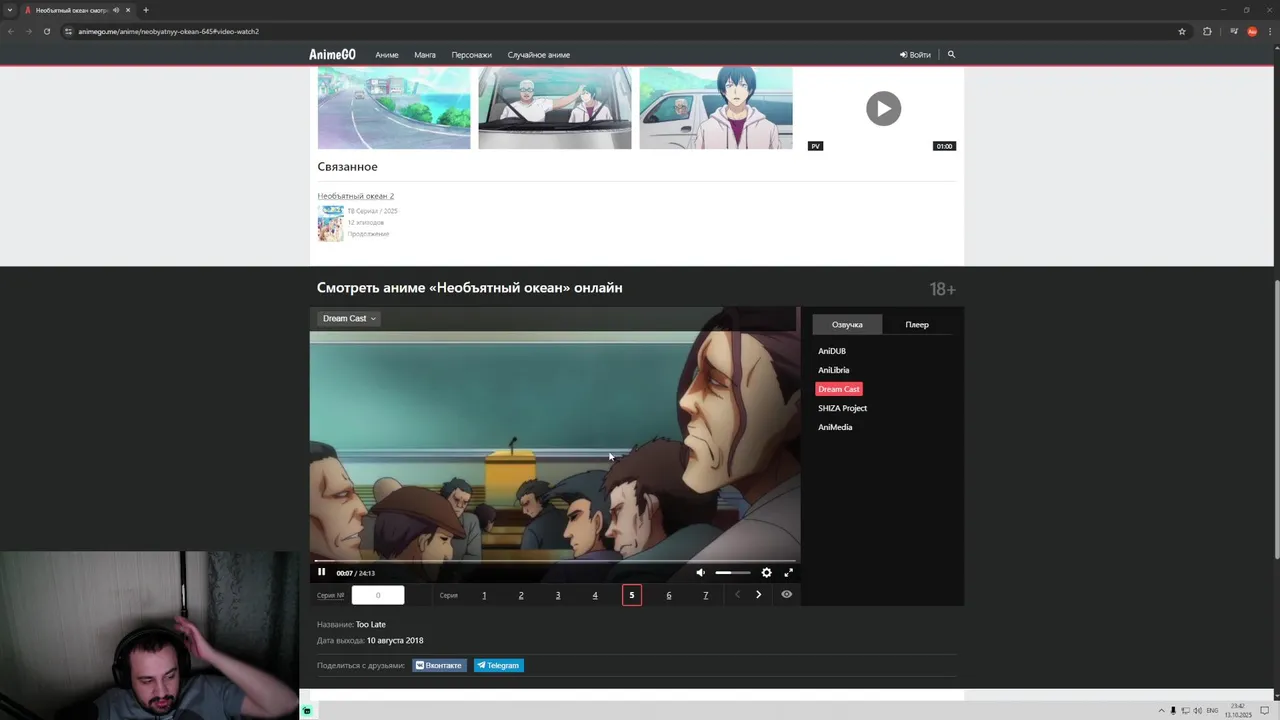This screenshot has width=1280, height=720.
Task: Click the Войти login link
Action: [x=915, y=55]
